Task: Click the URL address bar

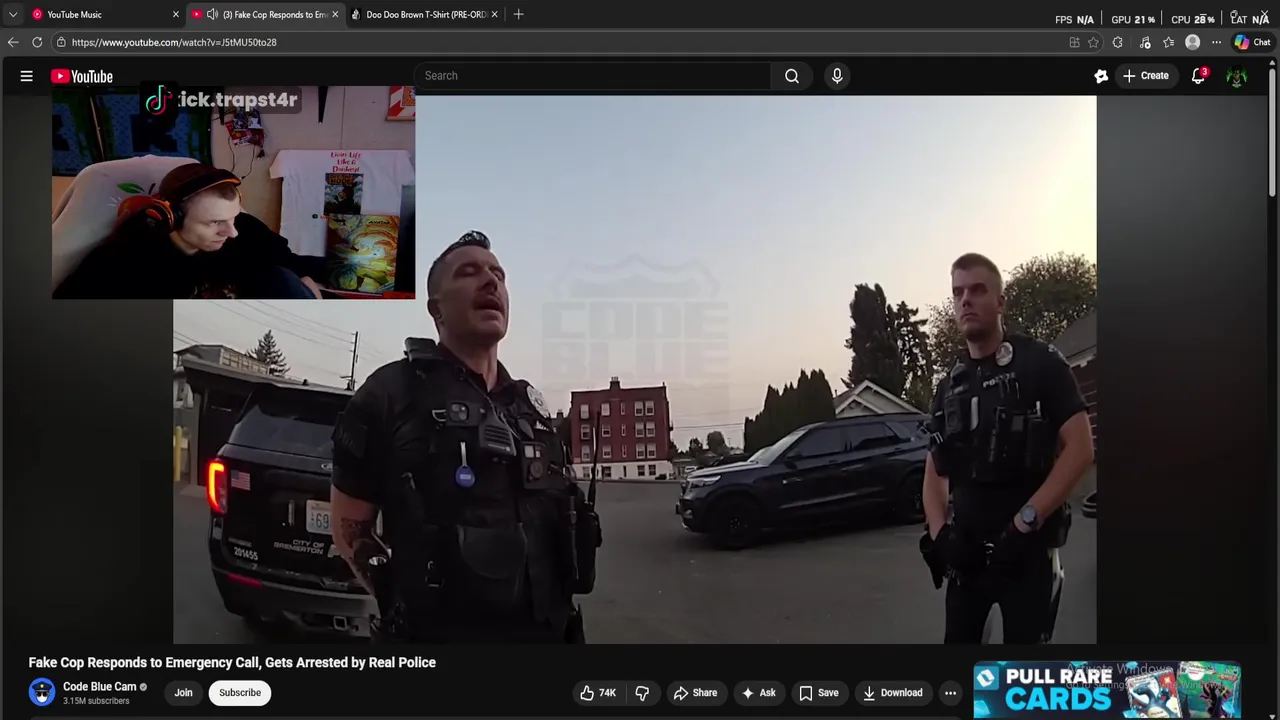Action: 560,42
